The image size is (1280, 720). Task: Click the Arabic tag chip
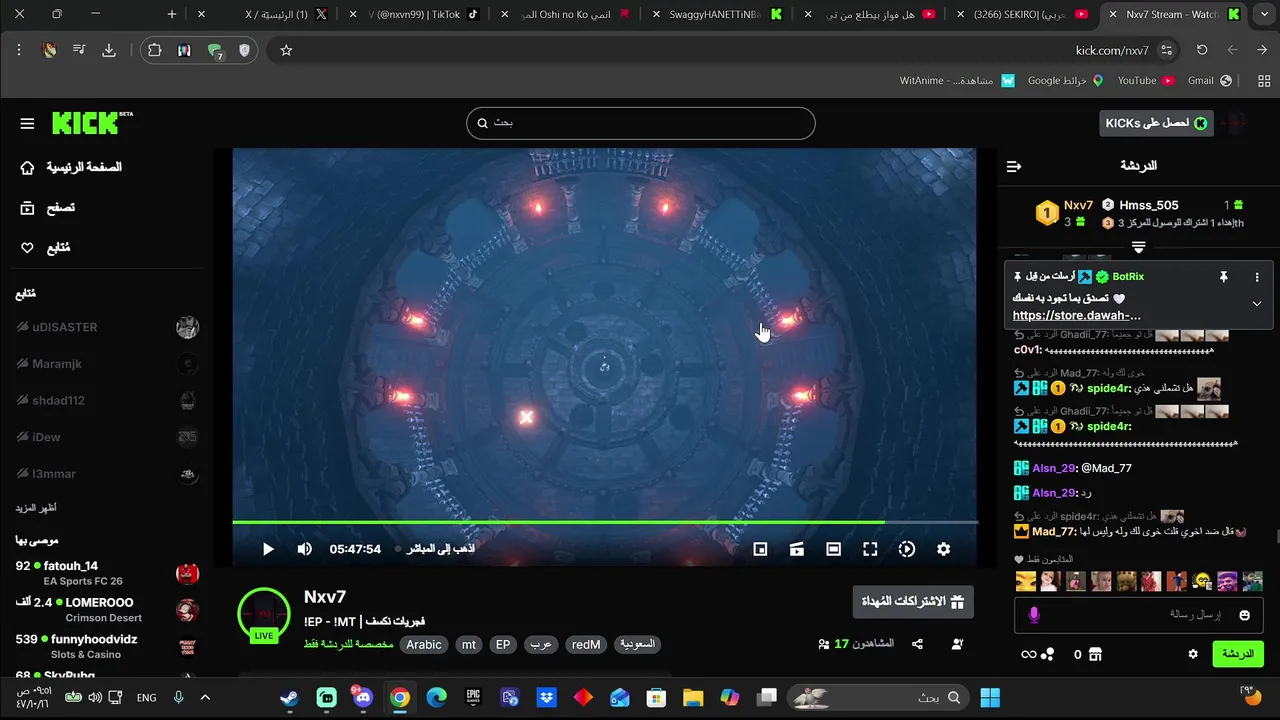tap(424, 645)
